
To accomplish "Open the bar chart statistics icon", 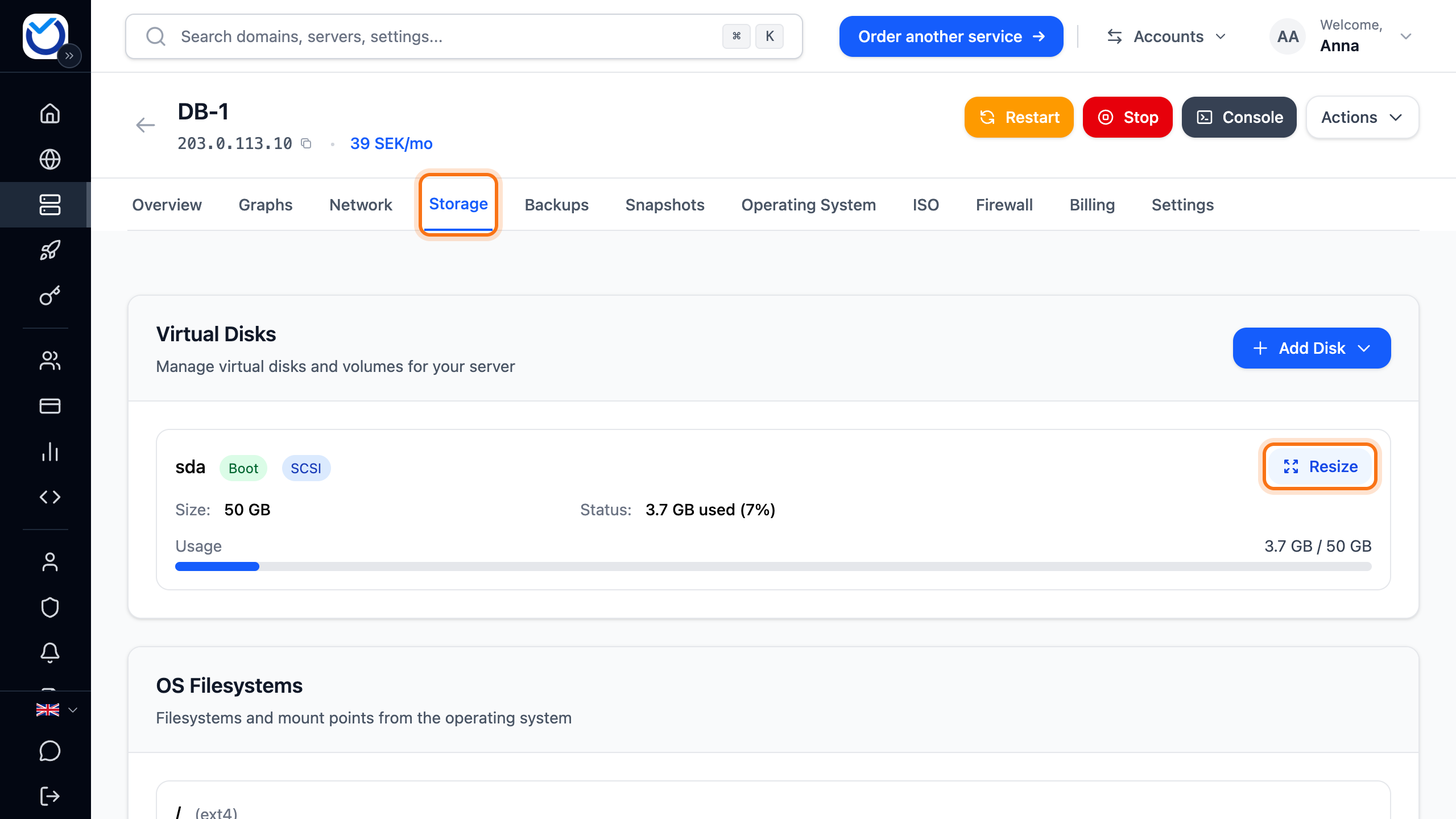I will click(x=50, y=452).
